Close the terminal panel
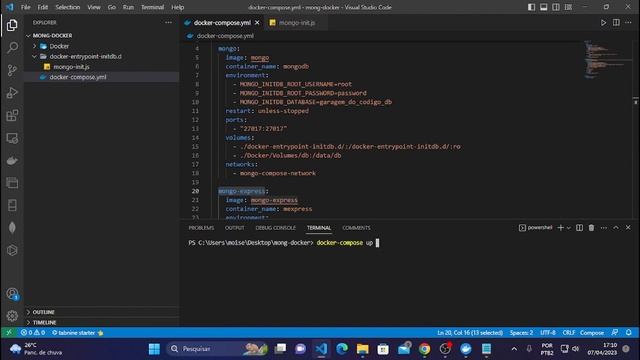This screenshot has width=640, height=360. click(x=628, y=228)
